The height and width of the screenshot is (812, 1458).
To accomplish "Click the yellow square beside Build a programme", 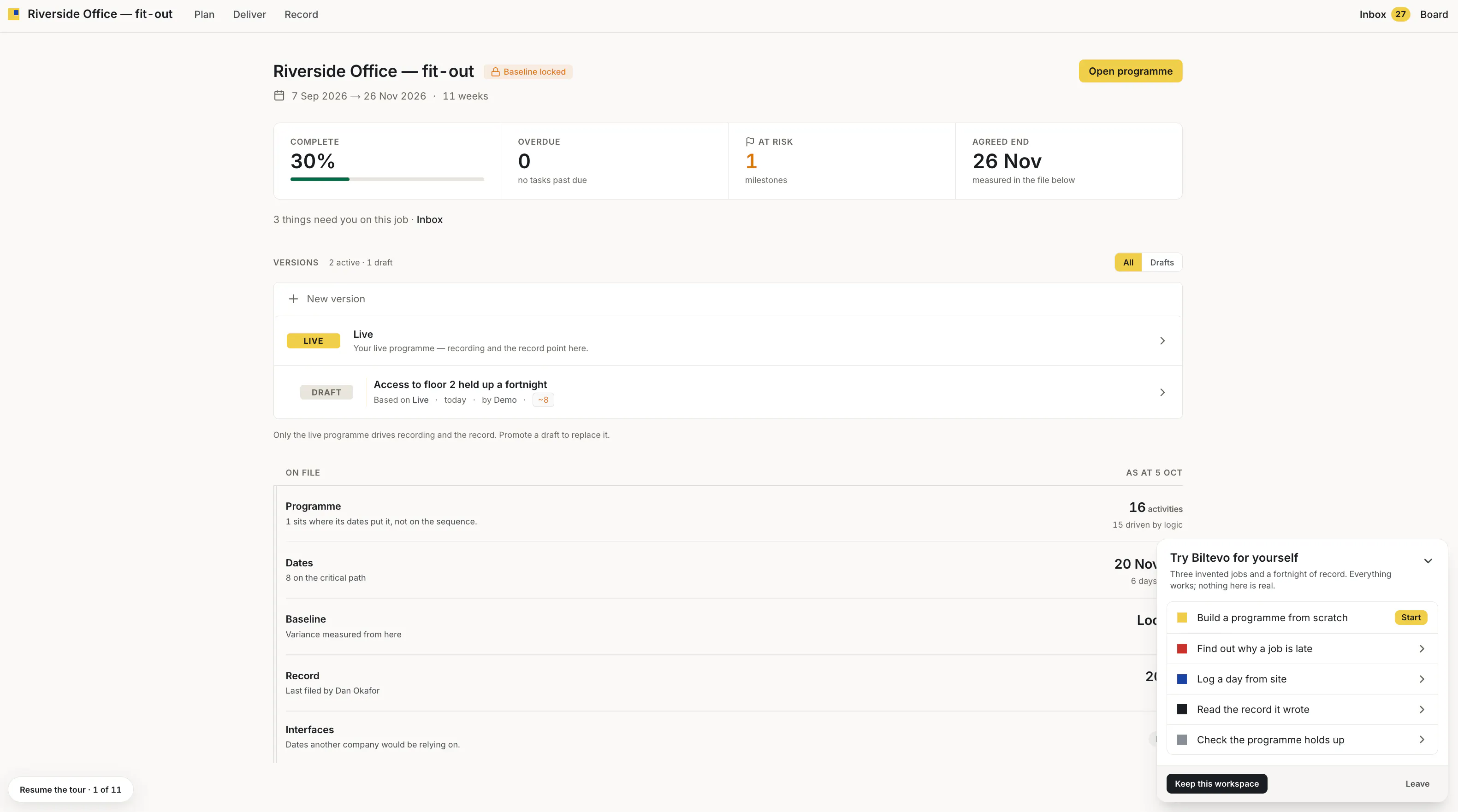I will pos(1182,618).
